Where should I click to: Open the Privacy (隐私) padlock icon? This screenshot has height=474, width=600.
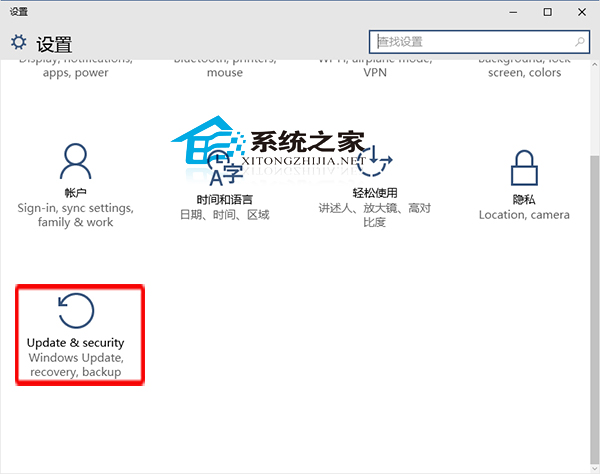(524, 168)
